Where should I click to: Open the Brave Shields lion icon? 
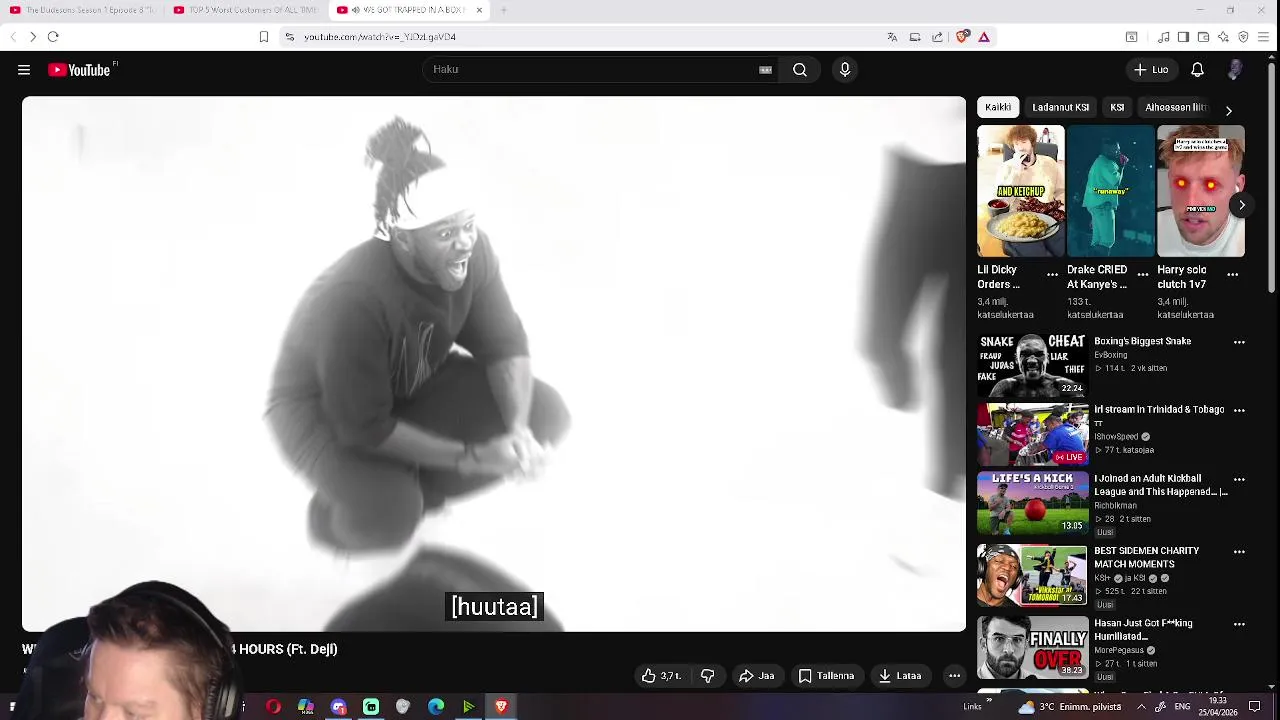(x=962, y=37)
